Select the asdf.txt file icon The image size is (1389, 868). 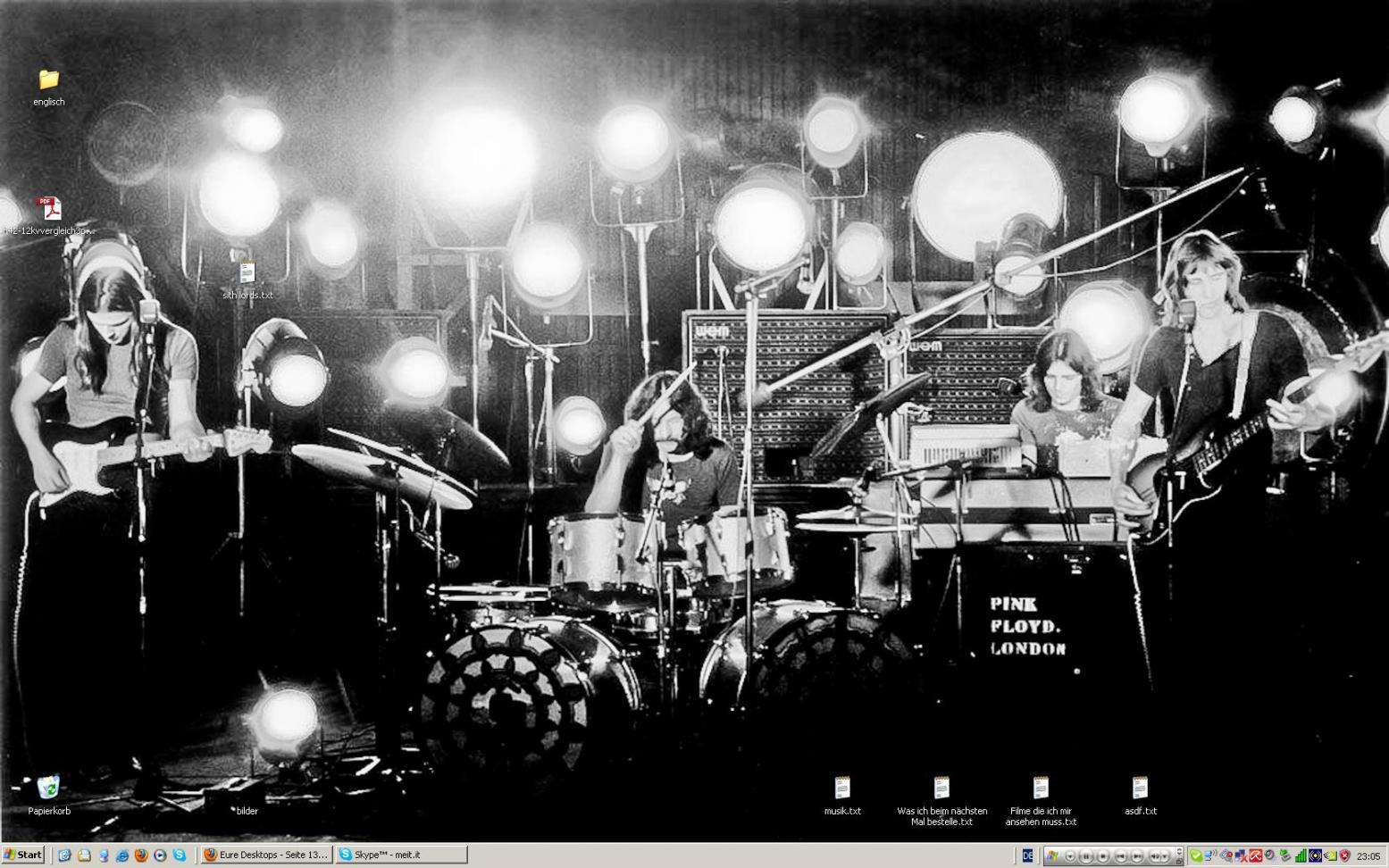click(x=1140, y=788)
